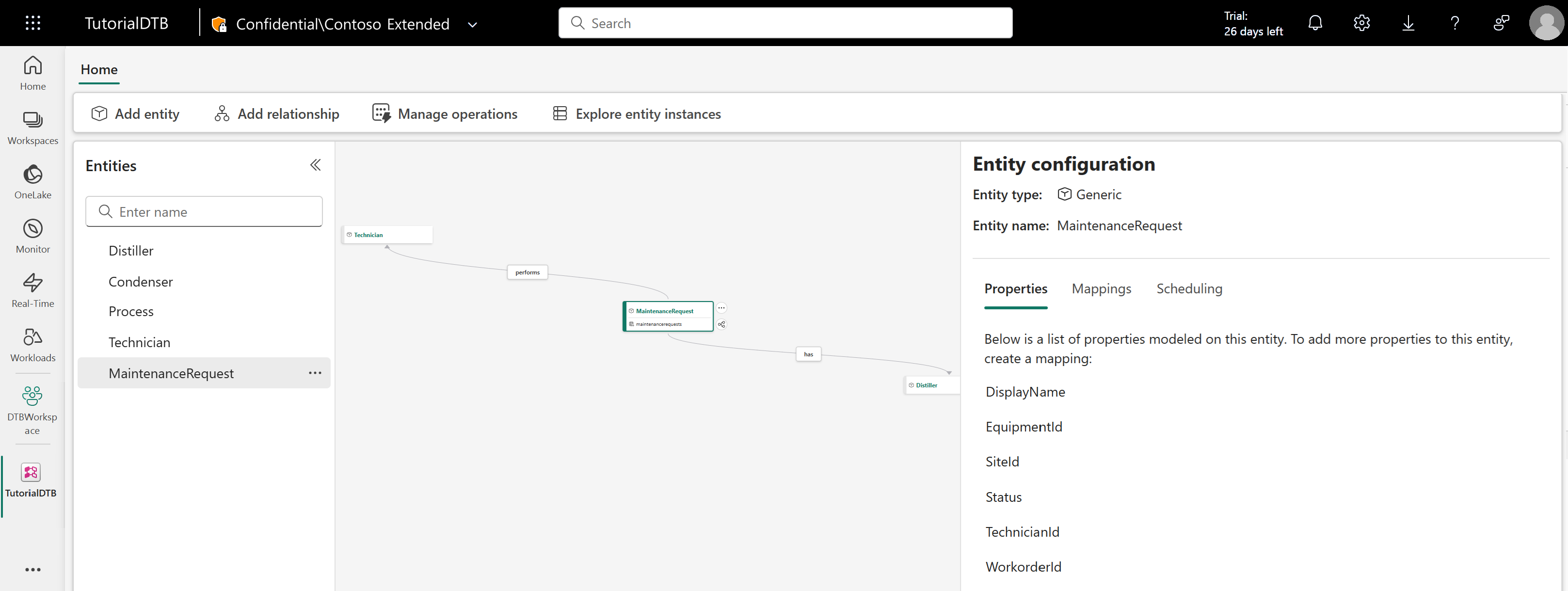Click the global Search box
1568x591 pixels.
[785, 23]
